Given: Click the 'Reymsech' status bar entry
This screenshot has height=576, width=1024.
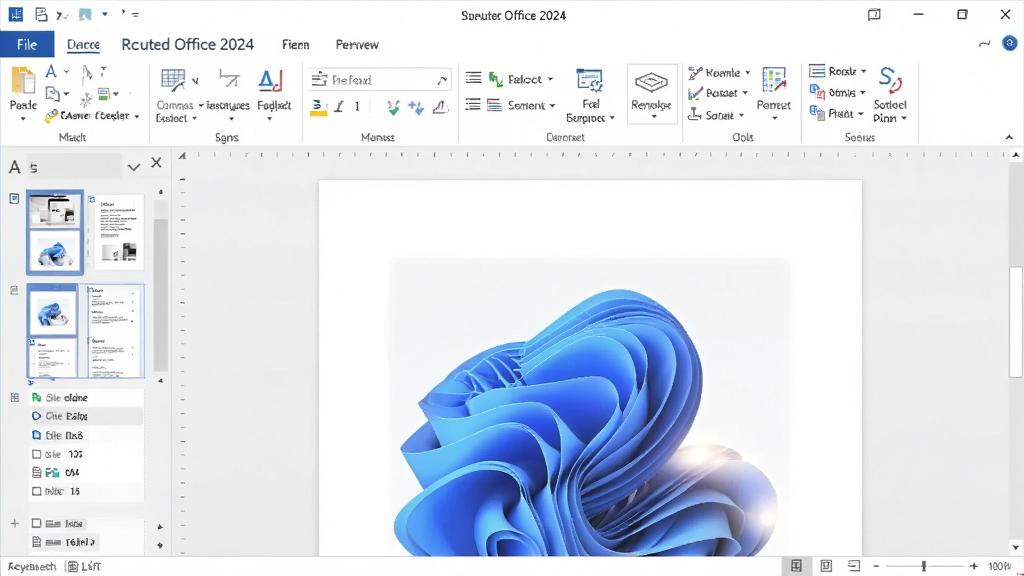Looking at the screenshot, I should [31, 566].
